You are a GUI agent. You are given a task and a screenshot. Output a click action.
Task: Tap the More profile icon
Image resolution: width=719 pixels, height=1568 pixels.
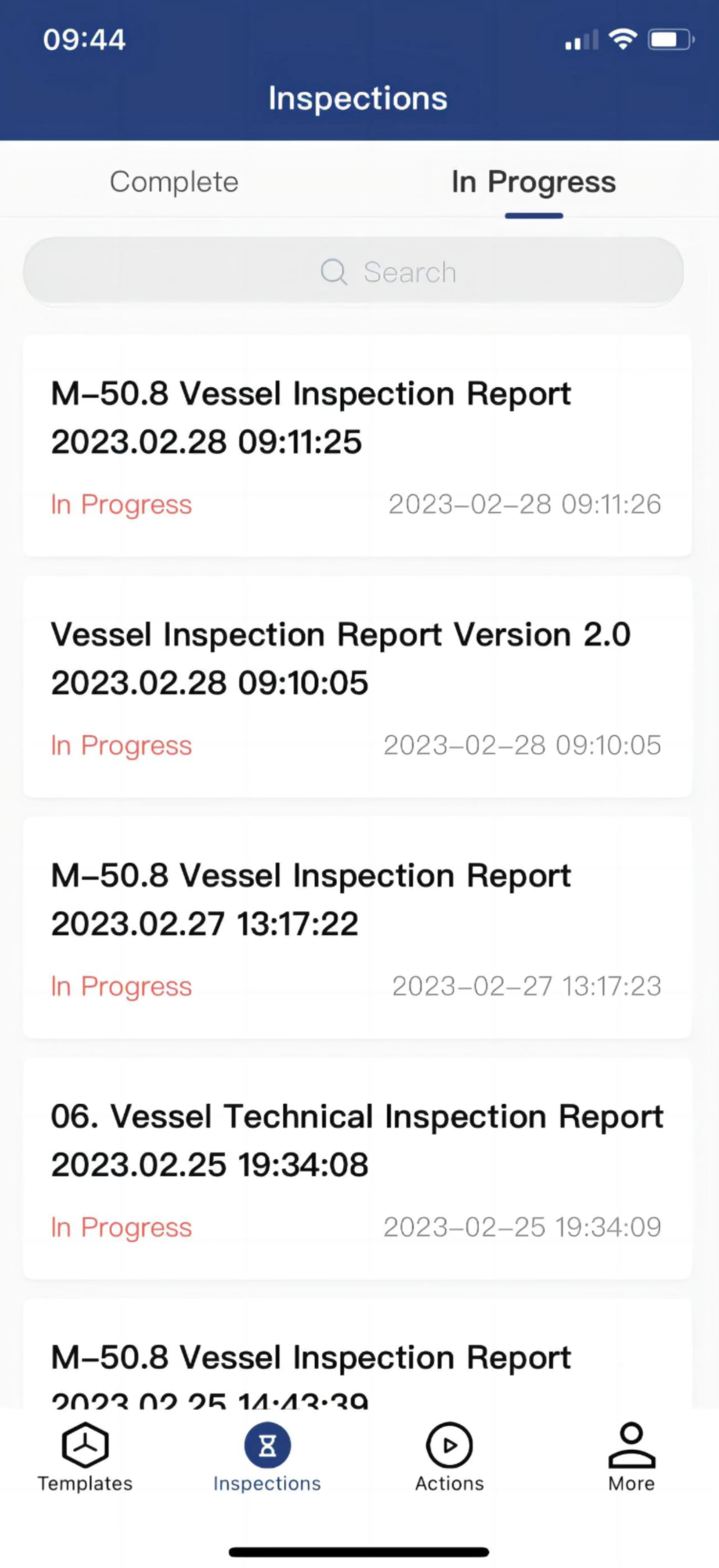click(631, 1445)
